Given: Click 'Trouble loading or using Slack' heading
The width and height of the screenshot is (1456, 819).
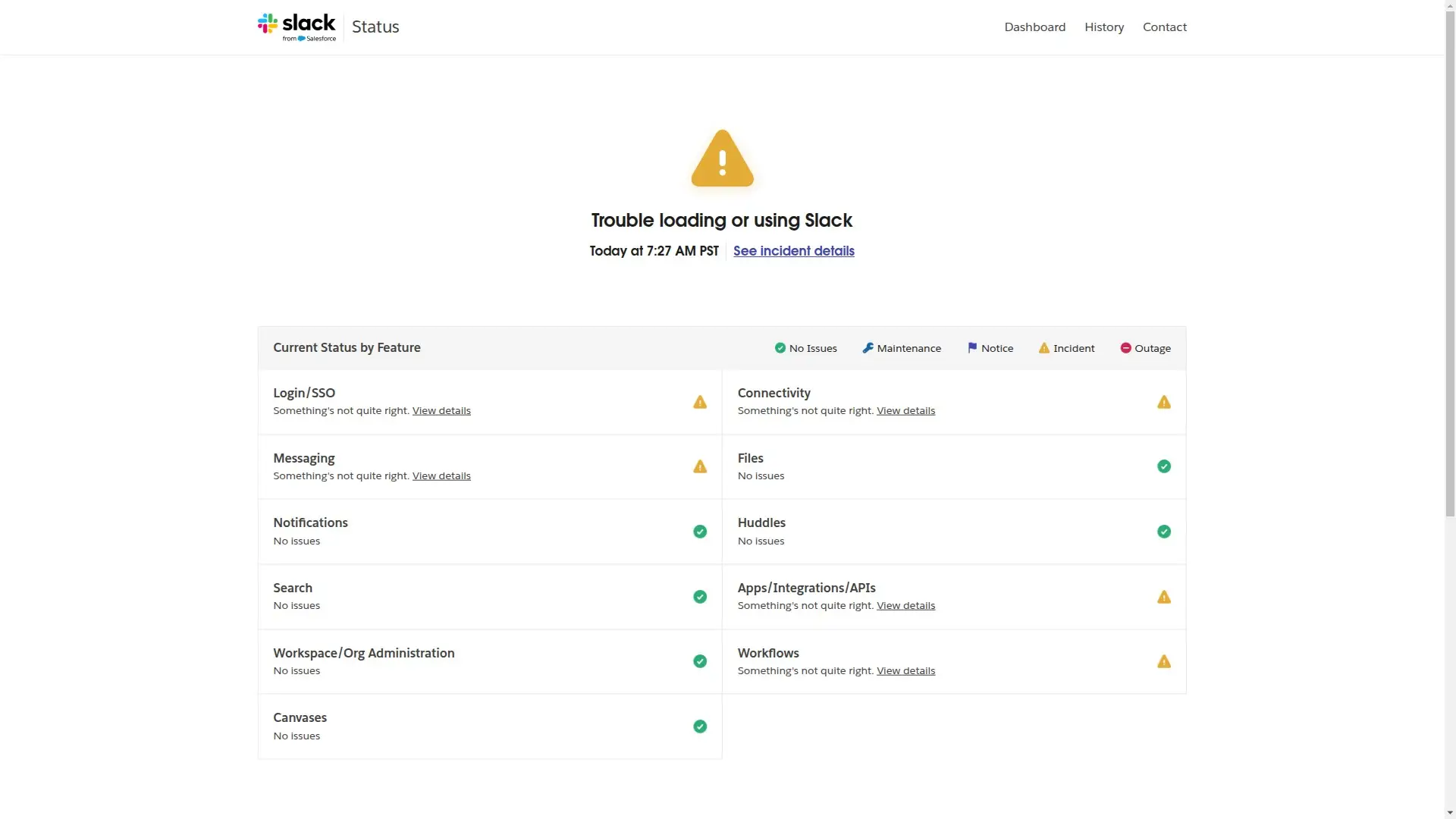Looking at the screenshot, I should [x=722, y=221].
